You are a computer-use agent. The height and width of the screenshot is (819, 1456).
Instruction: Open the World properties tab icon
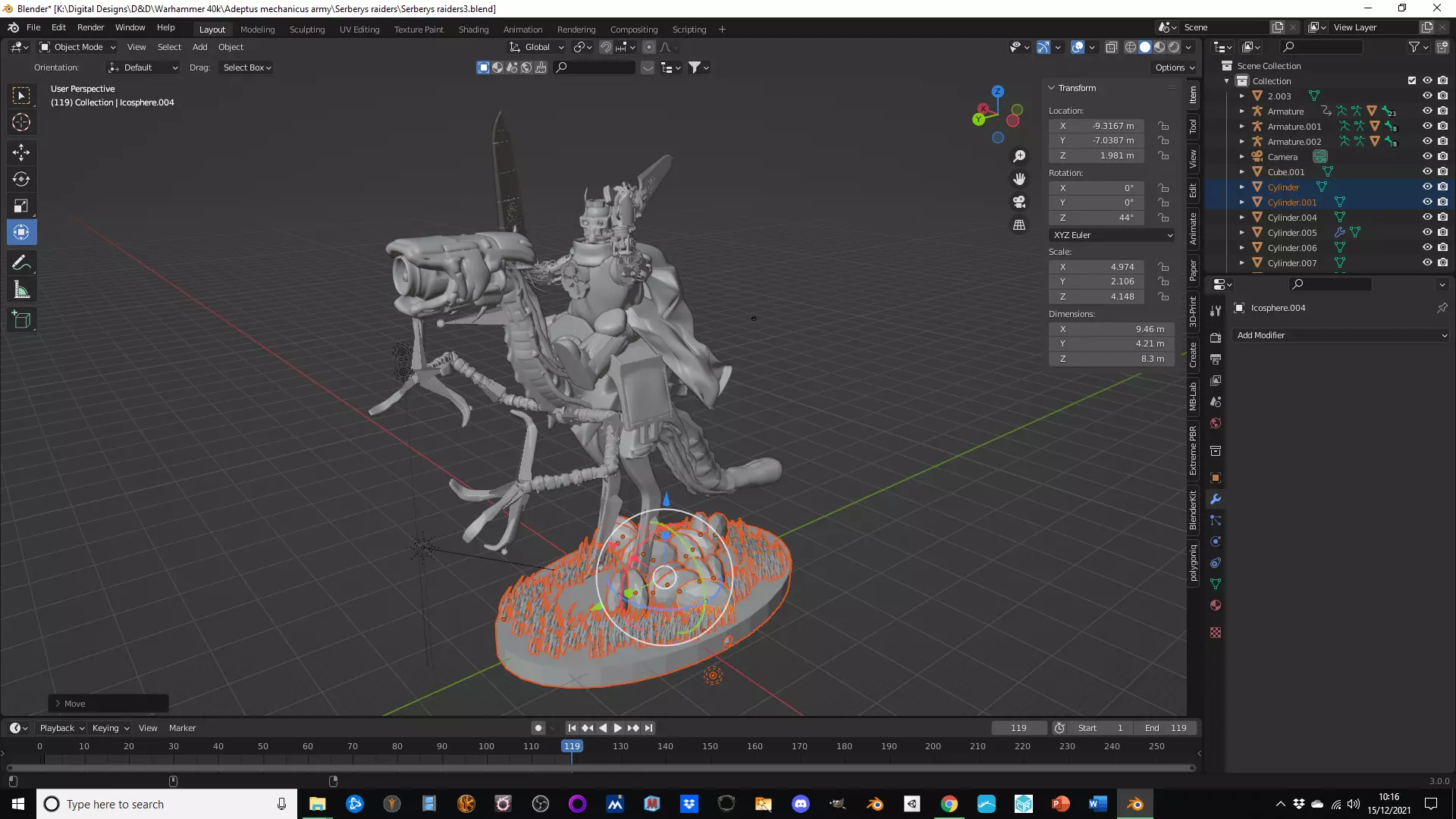[x=1216, y=423]
